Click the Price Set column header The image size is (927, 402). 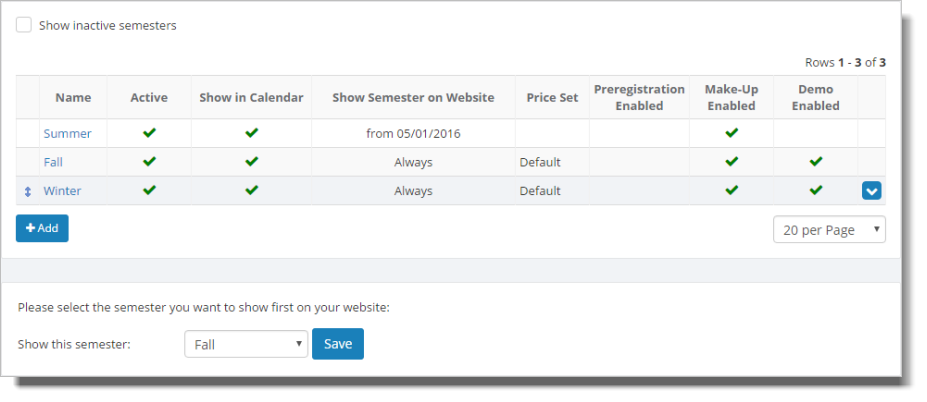tap(552, 98)
